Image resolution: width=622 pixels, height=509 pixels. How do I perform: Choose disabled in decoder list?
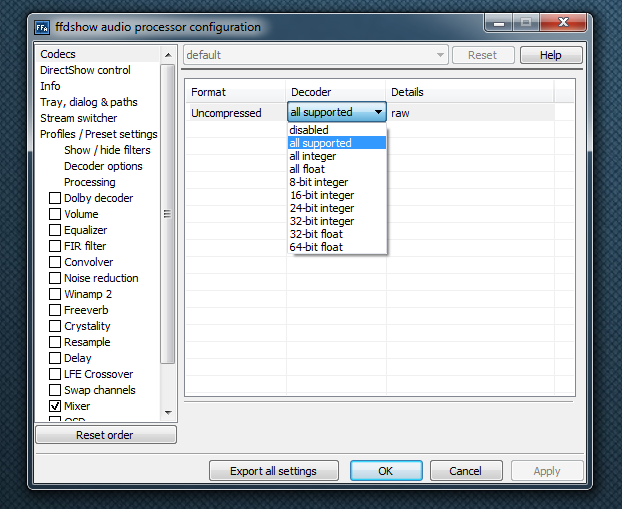tap(337, 130)
